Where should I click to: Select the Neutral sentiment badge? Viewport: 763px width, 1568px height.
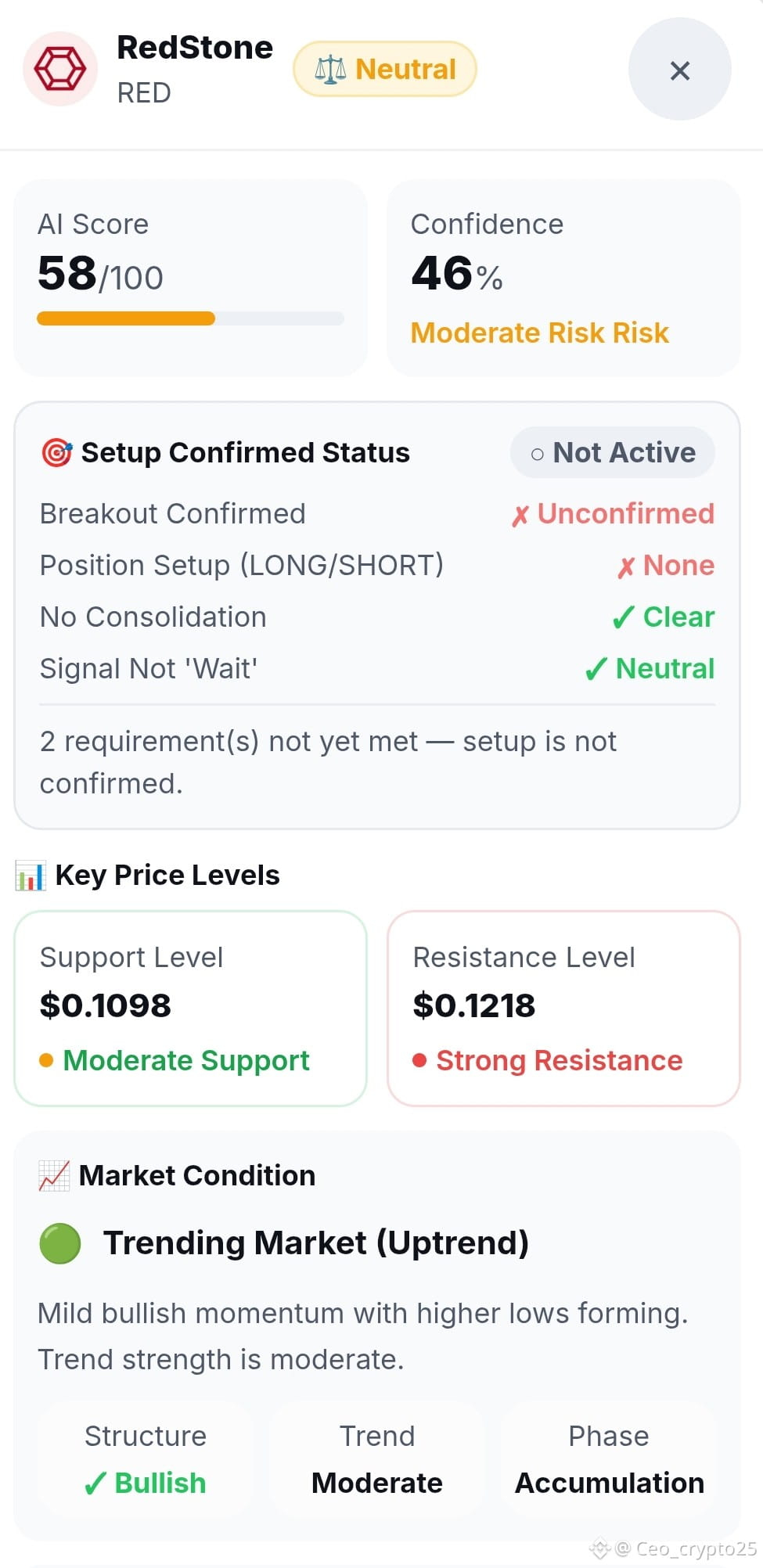coord(385,69)
